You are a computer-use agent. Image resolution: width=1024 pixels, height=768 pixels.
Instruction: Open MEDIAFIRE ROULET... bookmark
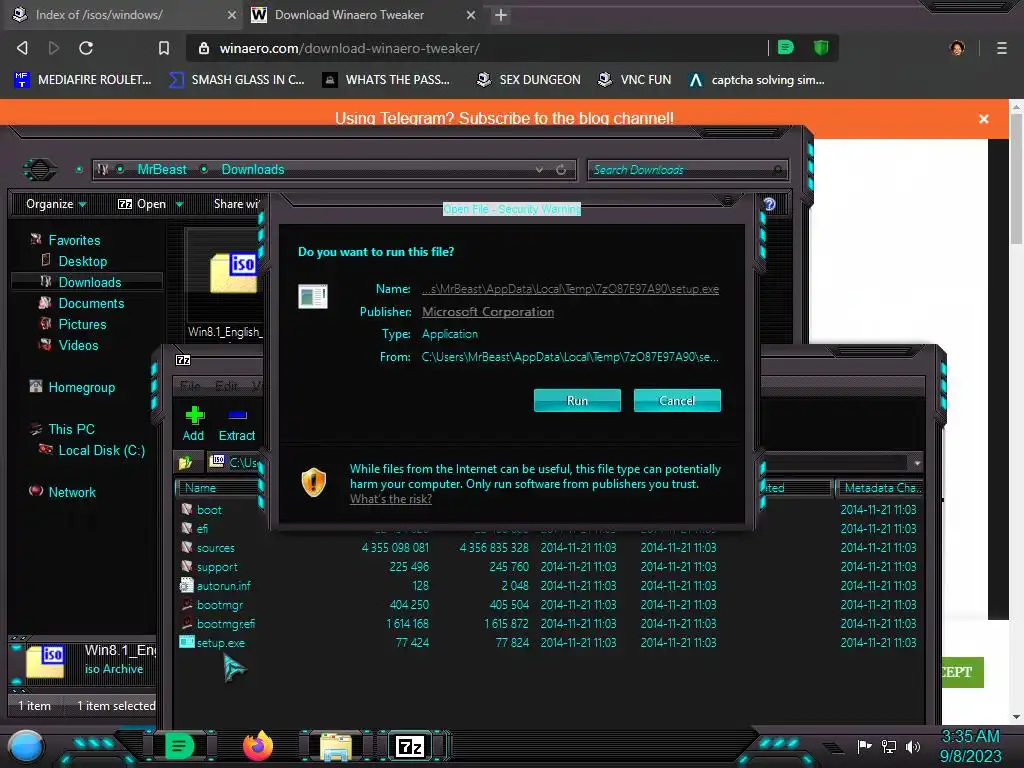[83, 80]
